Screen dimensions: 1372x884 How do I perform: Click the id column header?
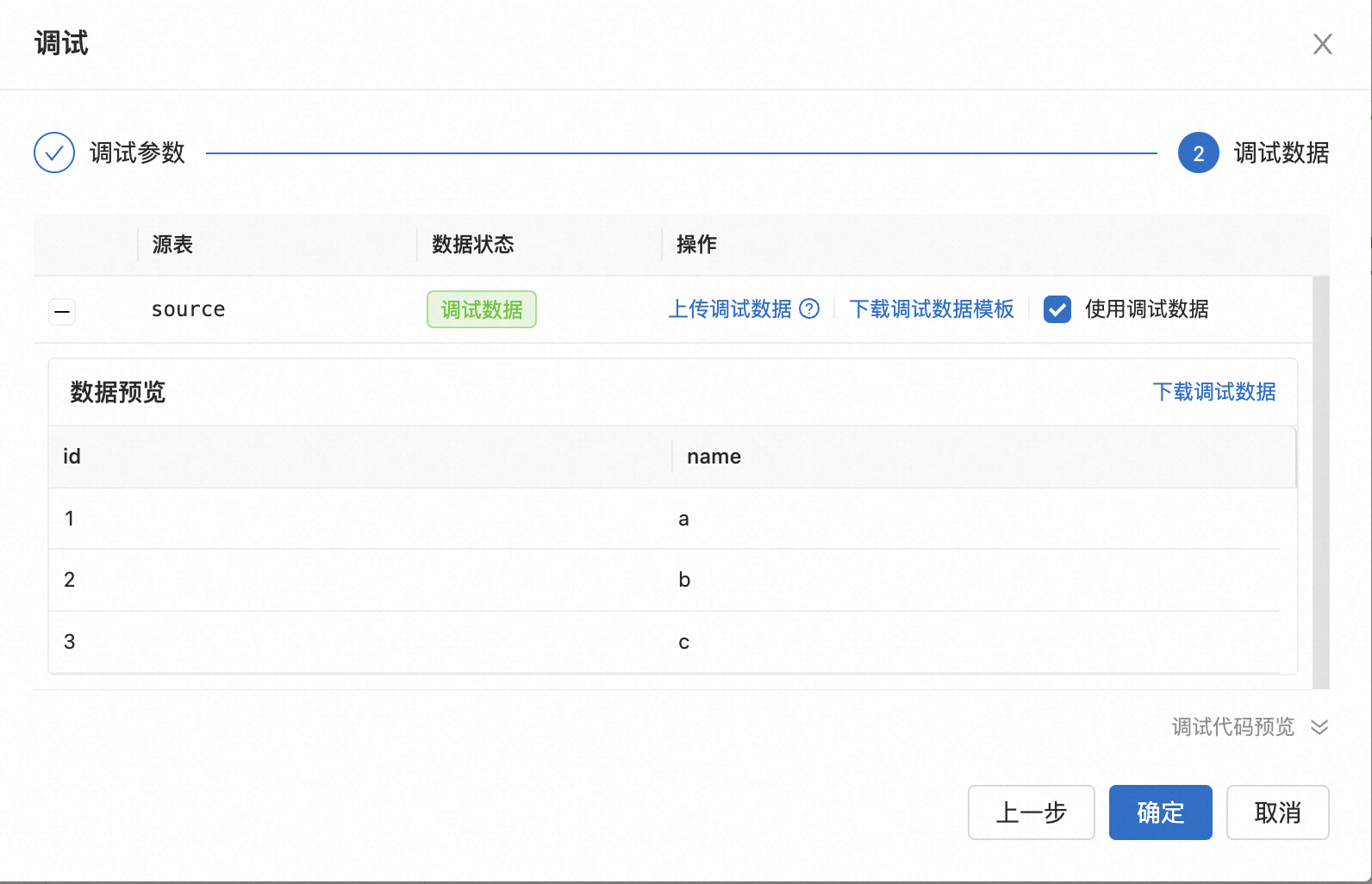(72, 456)
